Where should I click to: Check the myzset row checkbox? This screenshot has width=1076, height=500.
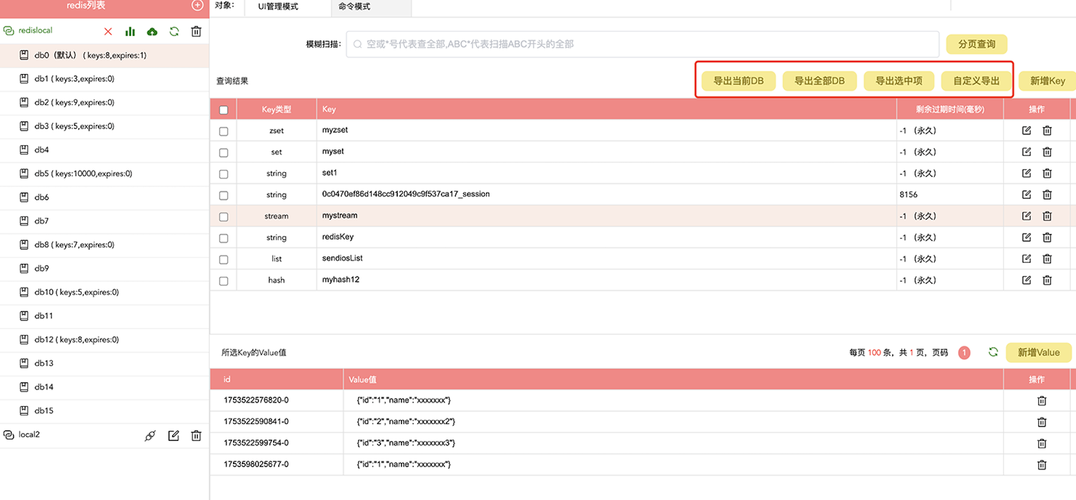point(223,131)
